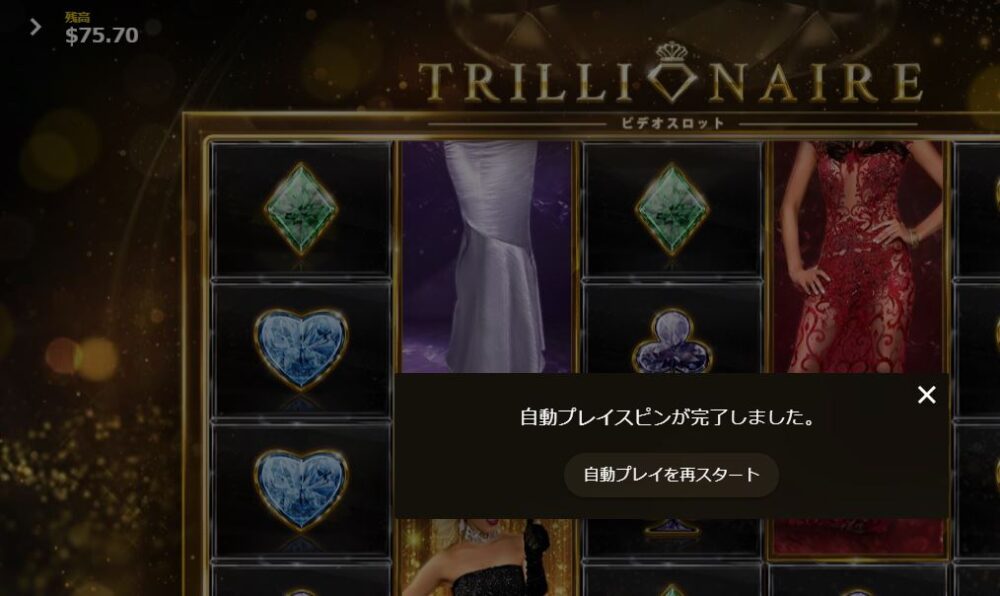This screenshot has width=1000, height=596.
Task: Click the letter T starting the Trillionaire title
Action: pyautogui.click(x=439, y=82)
